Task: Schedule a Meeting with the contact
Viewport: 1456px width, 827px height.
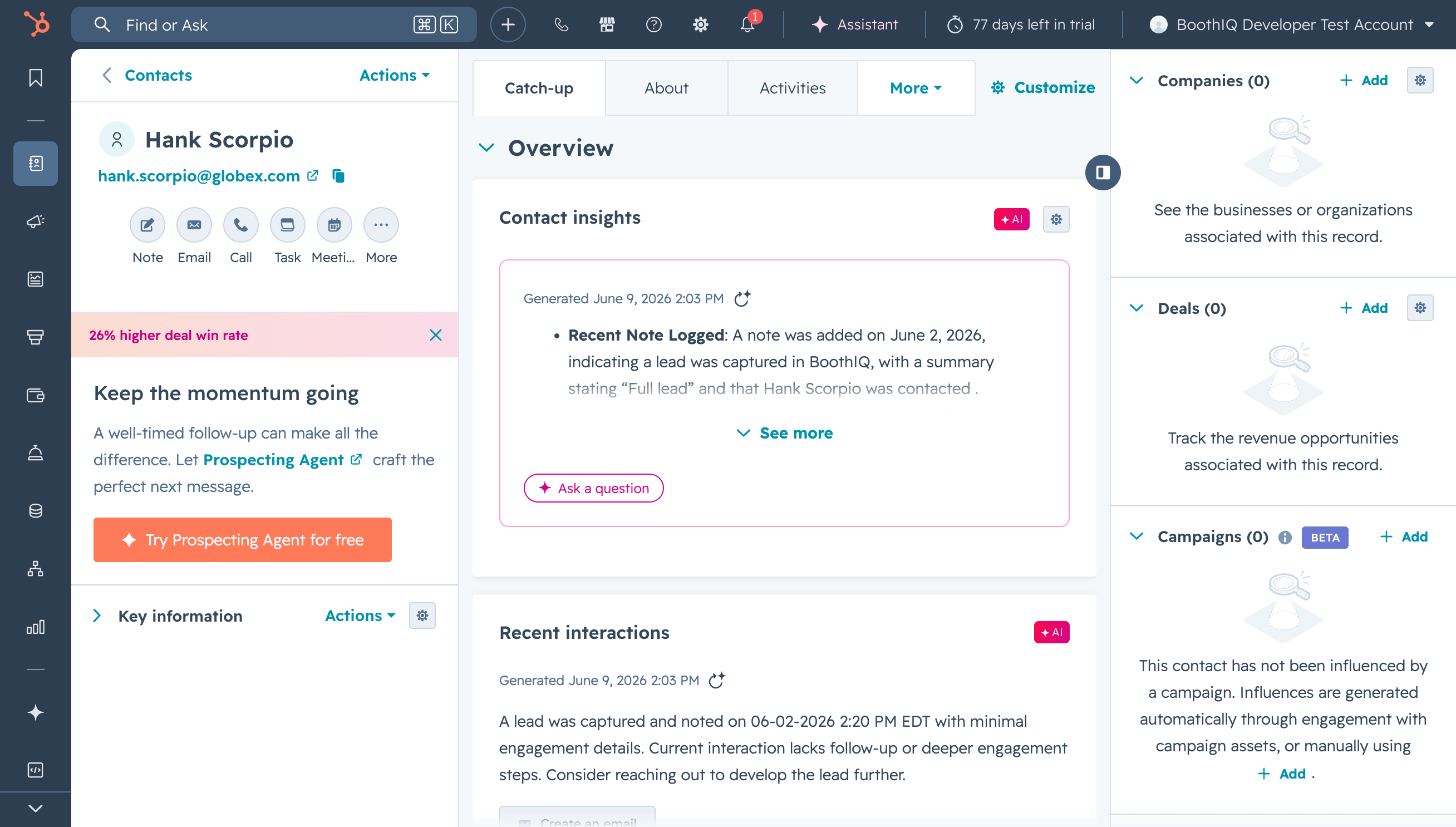Action: click(x=335, y=225)
